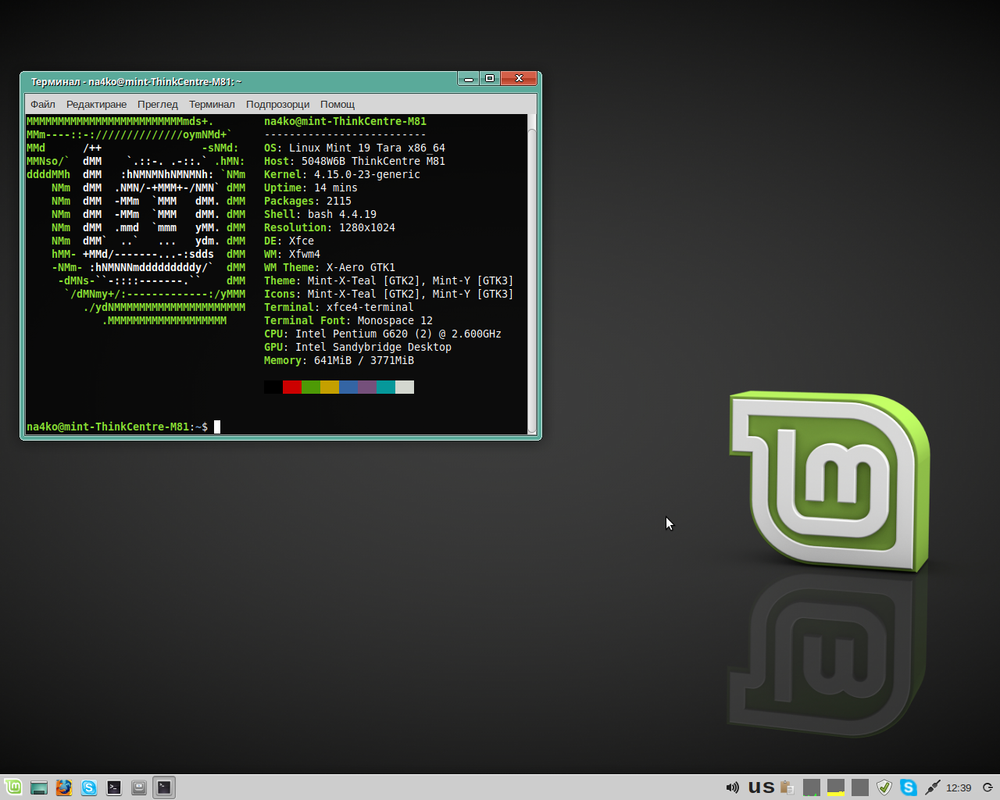Click the 12:39 clock
This screenshot has height=800, width=1000.
point(959,789)
